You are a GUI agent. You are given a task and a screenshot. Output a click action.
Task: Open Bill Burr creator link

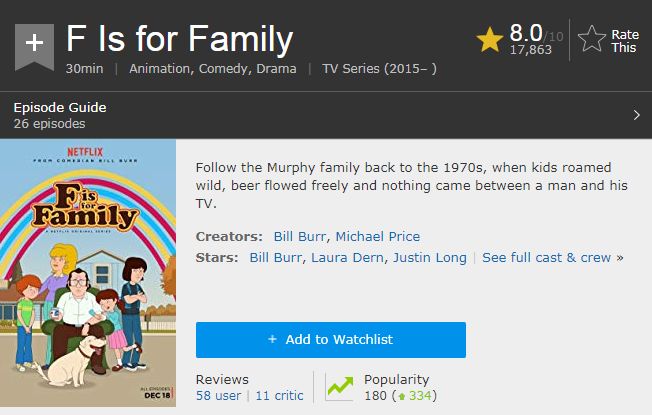(x=299, y=237)
